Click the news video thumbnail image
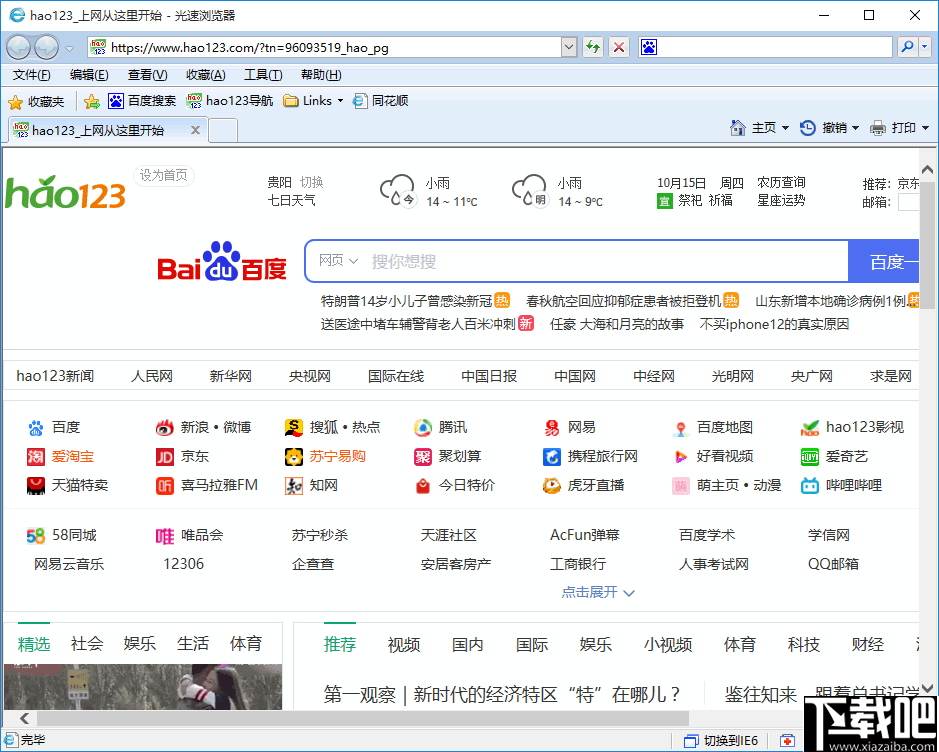The height and width of the screenshot is (752, 939). point(143,687)
